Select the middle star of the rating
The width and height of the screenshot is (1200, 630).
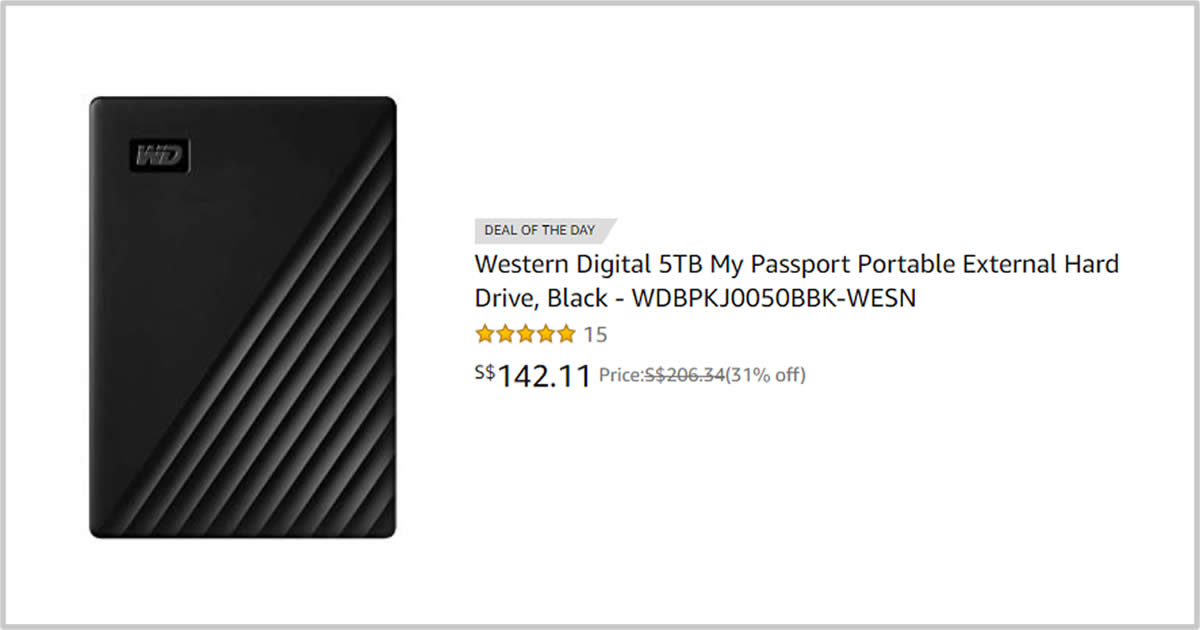525,334
